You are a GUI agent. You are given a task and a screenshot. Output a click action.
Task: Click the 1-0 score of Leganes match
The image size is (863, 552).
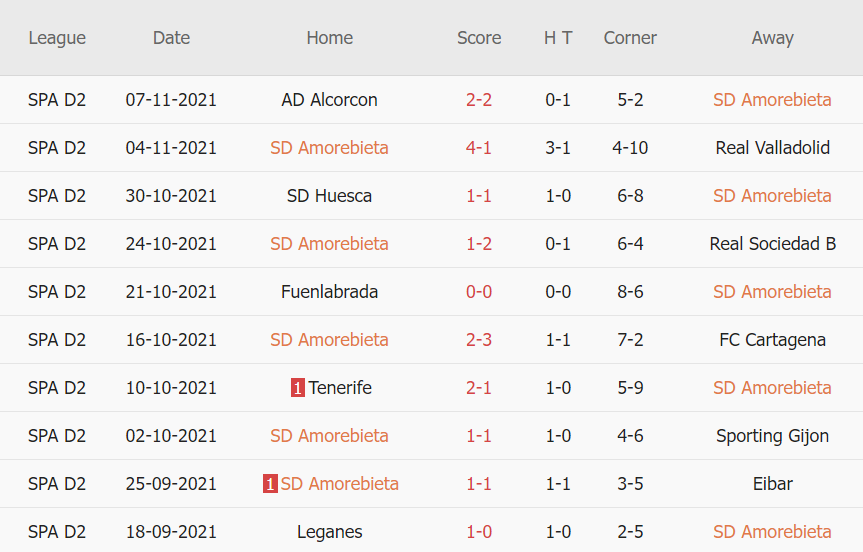coord(479,532)
